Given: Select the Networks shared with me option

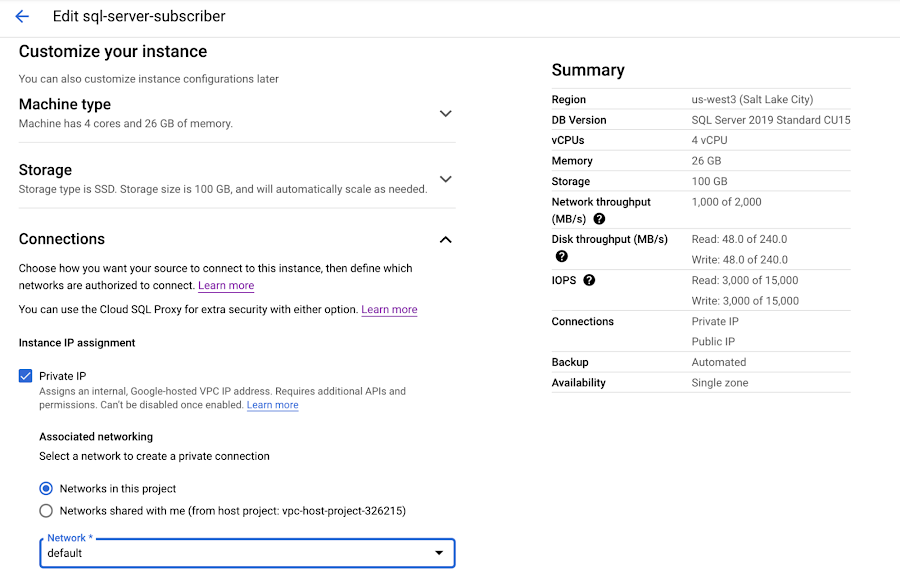Looking at the screenshot, I should pos(45,510).
